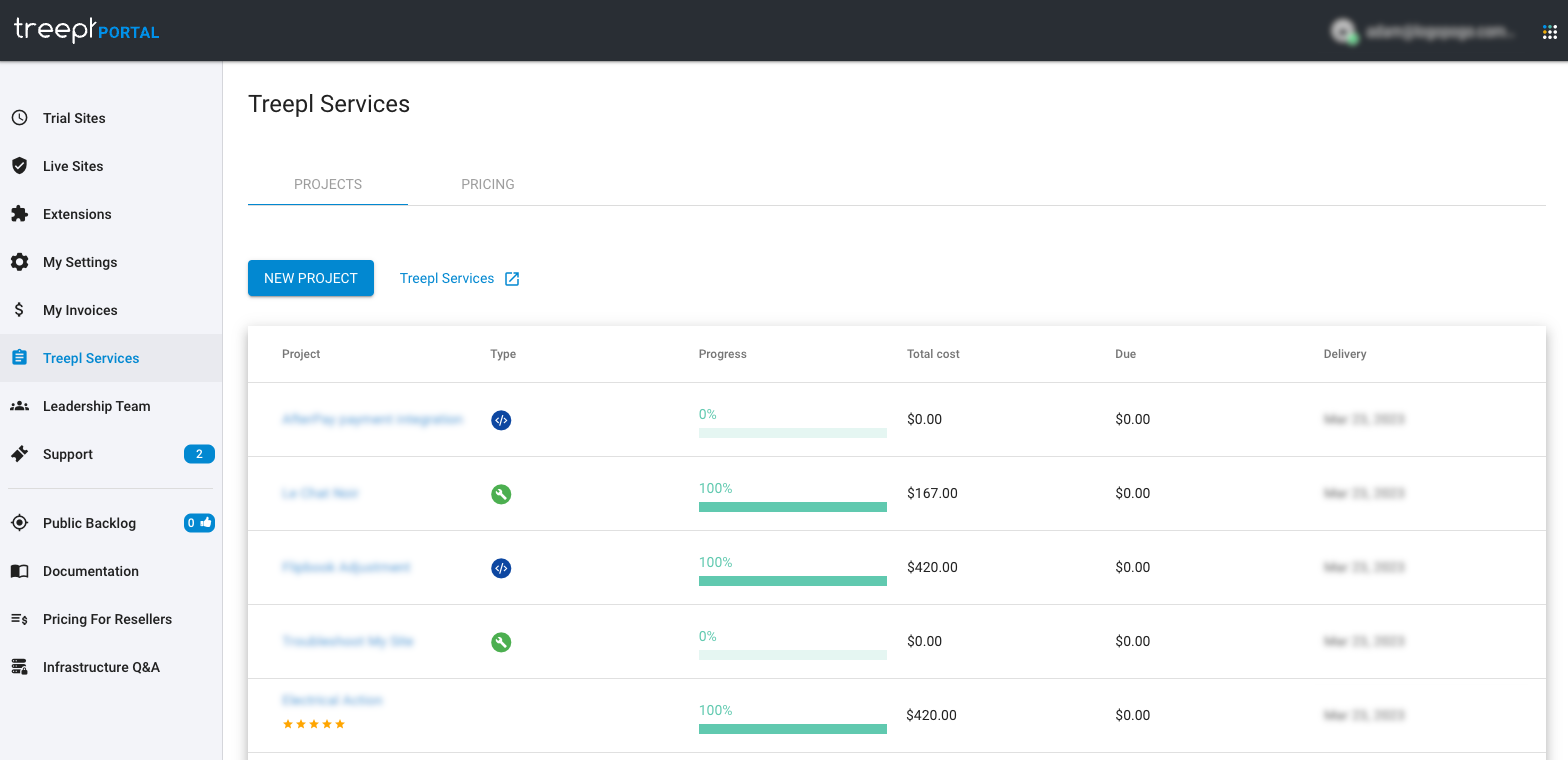
Task: Click the "$420.00" cost in Flipbook Adjustment row
Action: (x=932, y=567)
